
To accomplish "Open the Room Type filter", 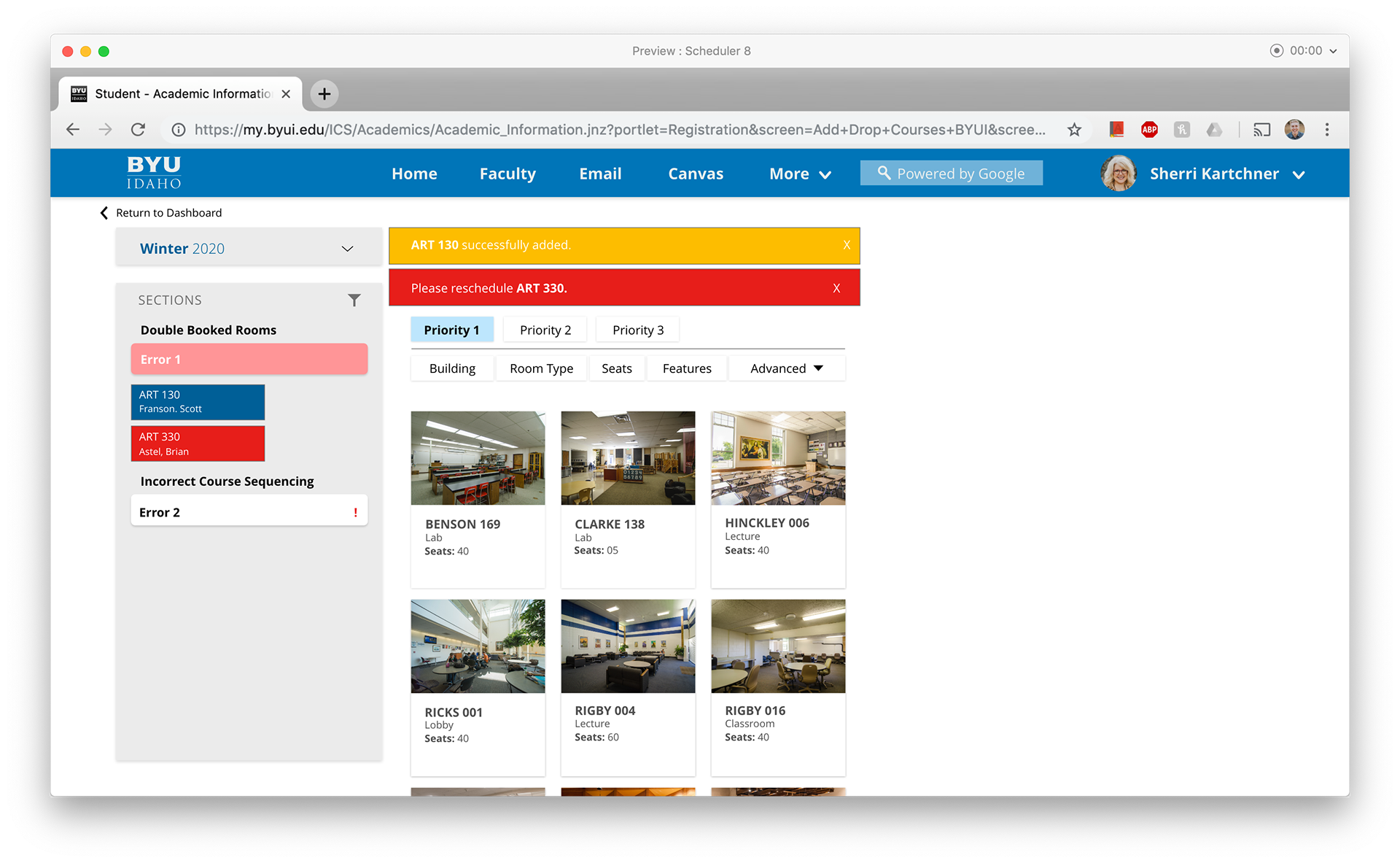I will (x=541, y=368).
